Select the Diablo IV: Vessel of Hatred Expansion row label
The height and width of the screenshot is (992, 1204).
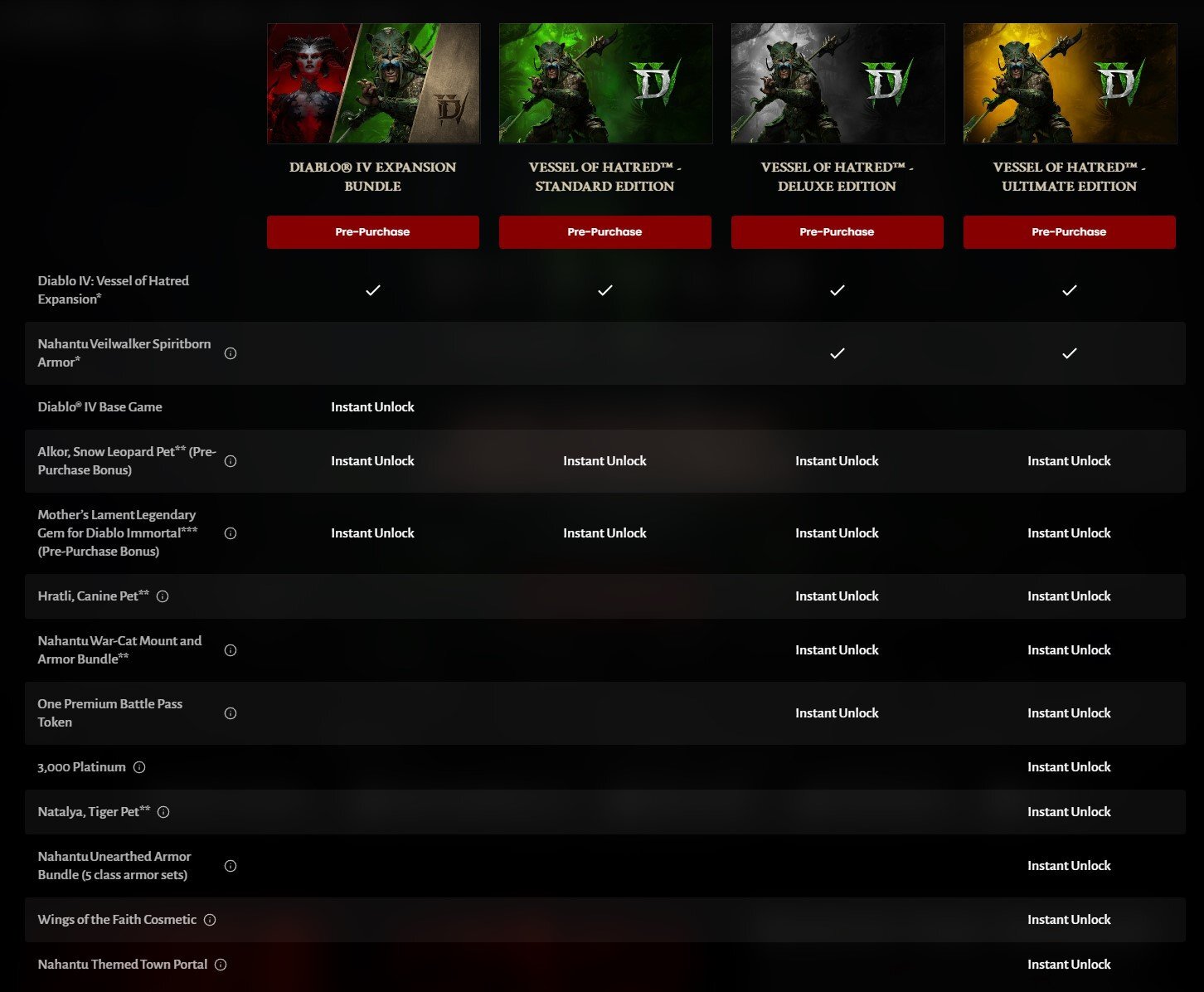(x=114, y=290)
